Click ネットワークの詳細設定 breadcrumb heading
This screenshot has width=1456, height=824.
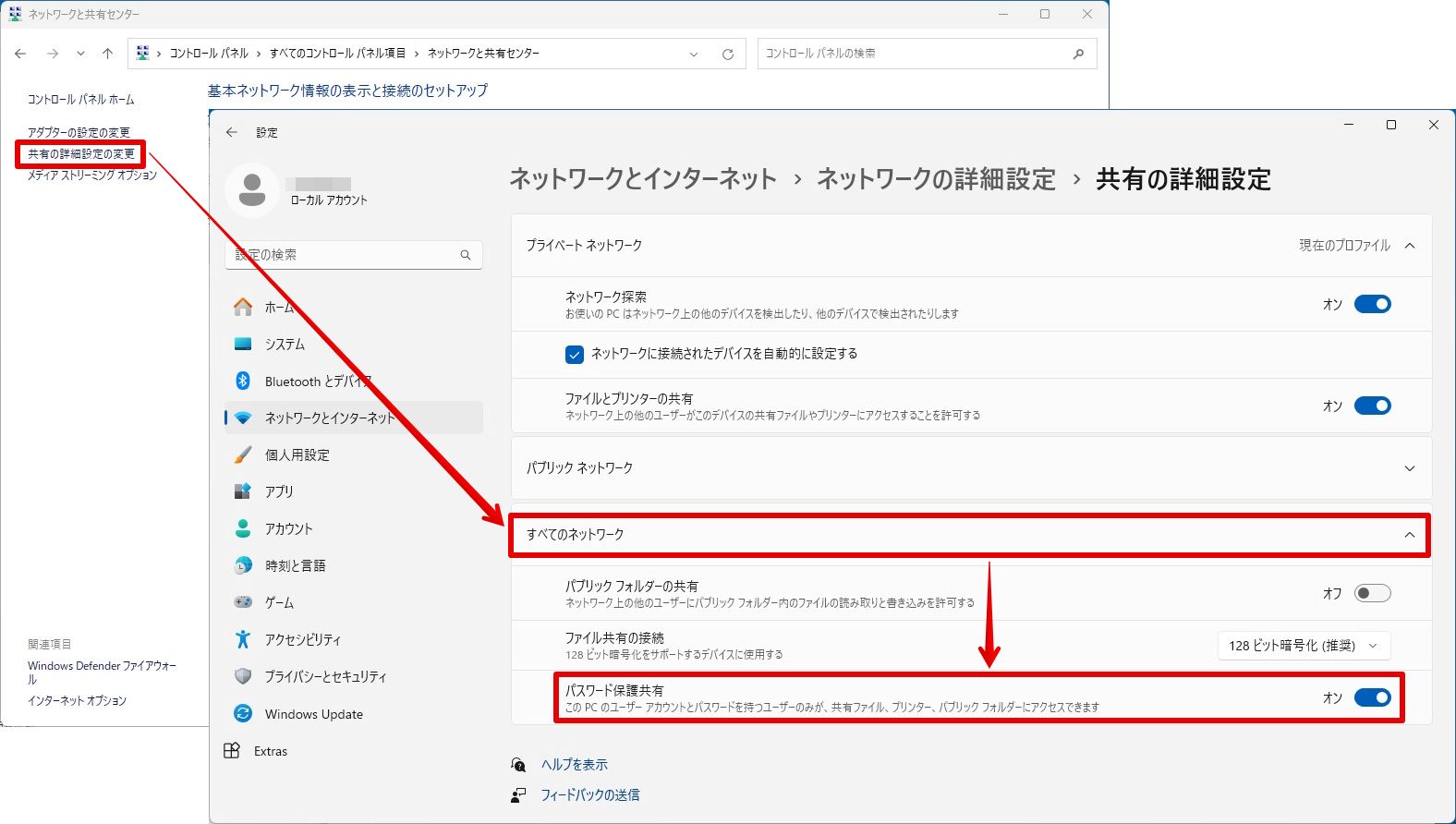(936, 179)
